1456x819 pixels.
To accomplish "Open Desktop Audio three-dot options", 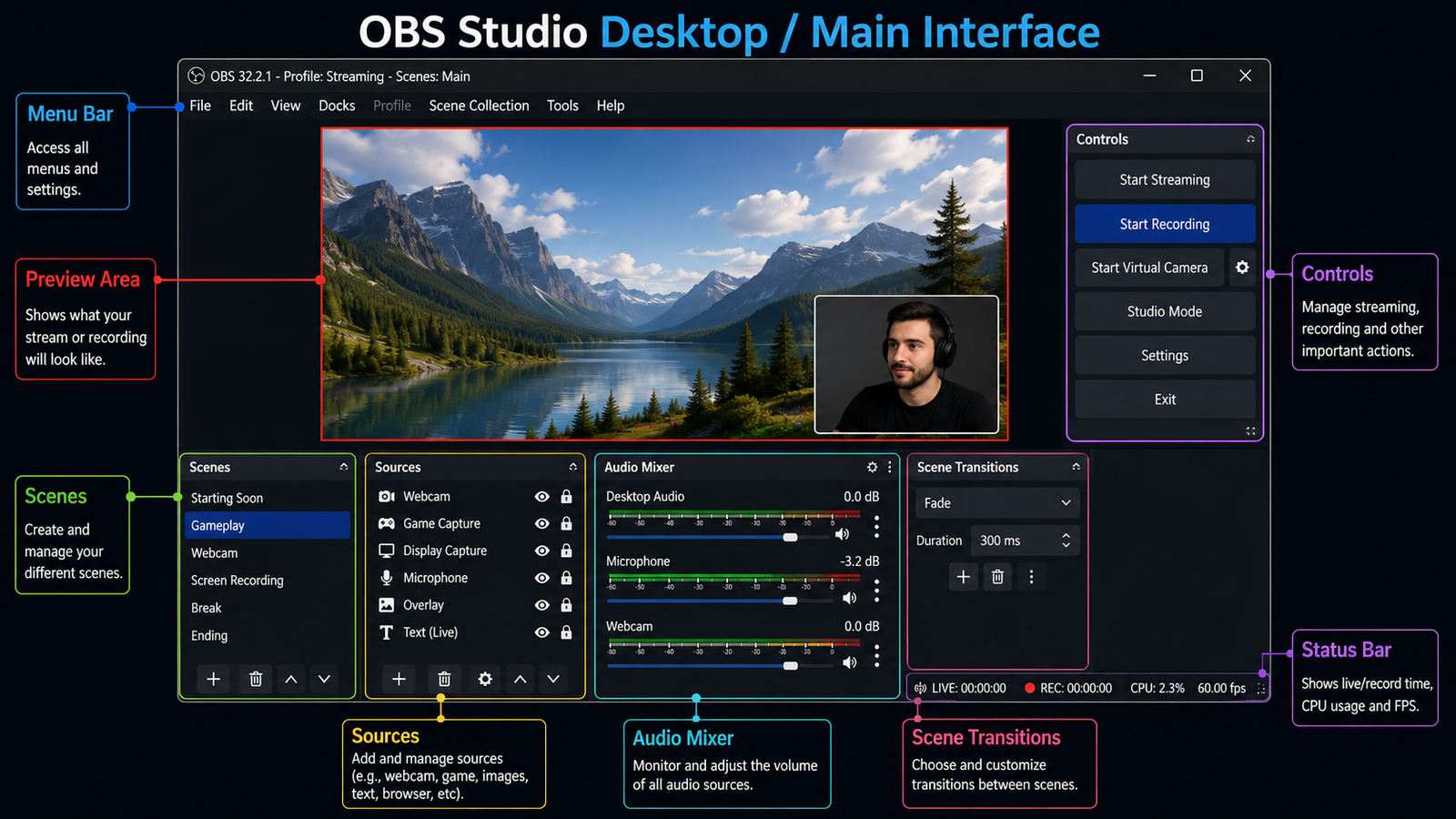I will (876, 525).
